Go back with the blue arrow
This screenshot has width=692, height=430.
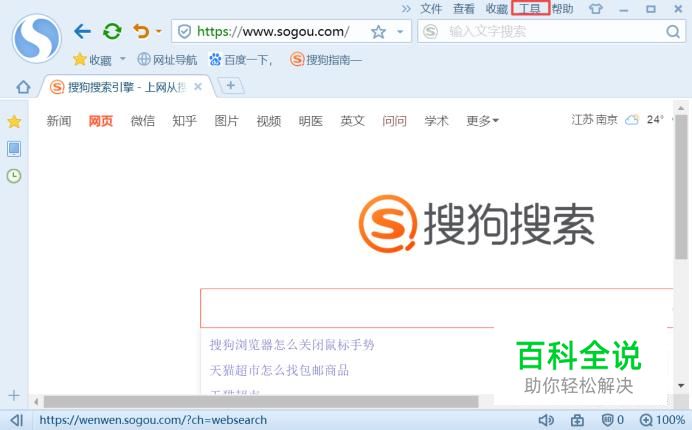pyautogui.click(x=83, y=31)
